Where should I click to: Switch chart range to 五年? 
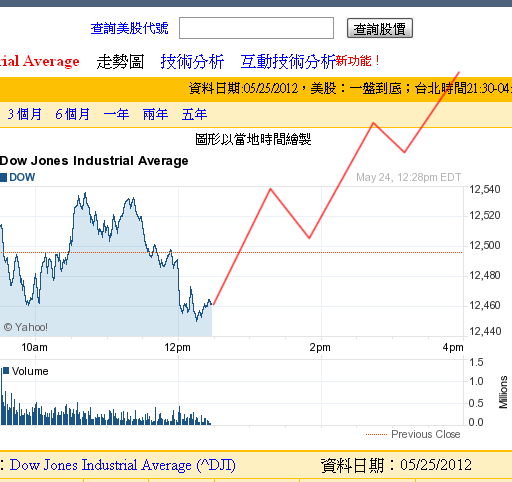(x=194, y=114)
